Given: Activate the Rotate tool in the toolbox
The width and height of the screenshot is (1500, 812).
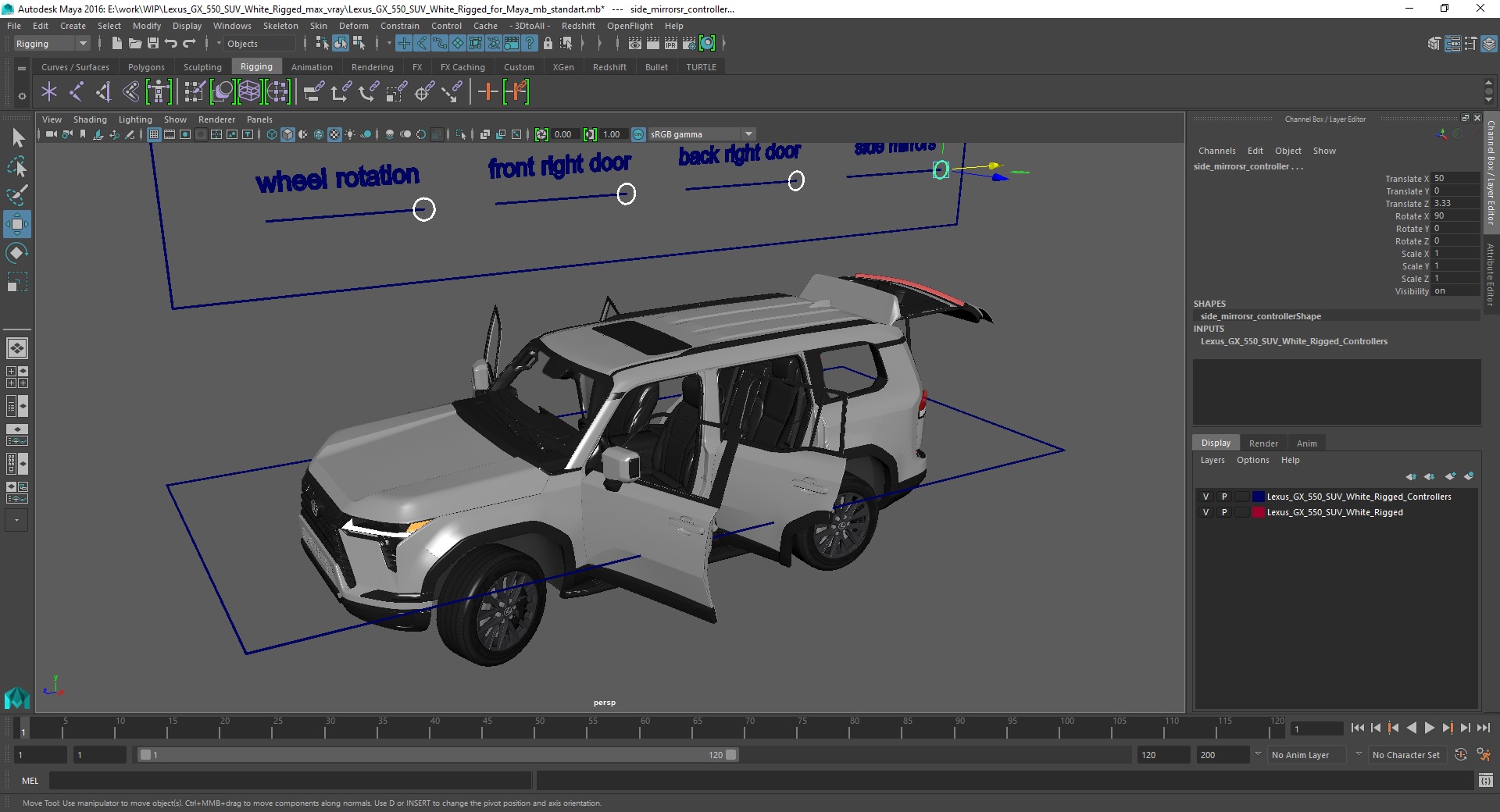Looking at the screenshot, I should (x=17, y=253).
